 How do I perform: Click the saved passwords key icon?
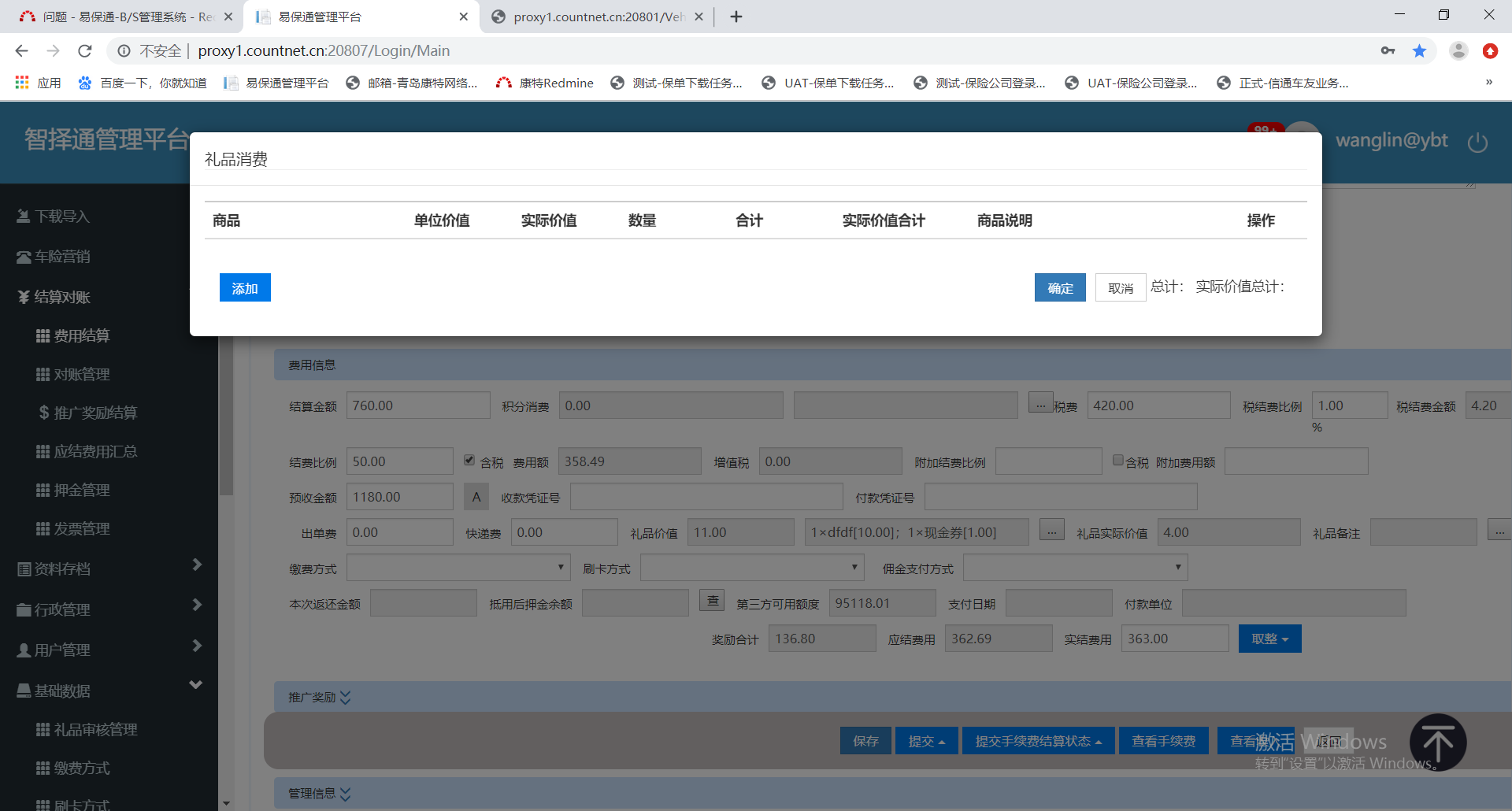tap(1388, 51)
